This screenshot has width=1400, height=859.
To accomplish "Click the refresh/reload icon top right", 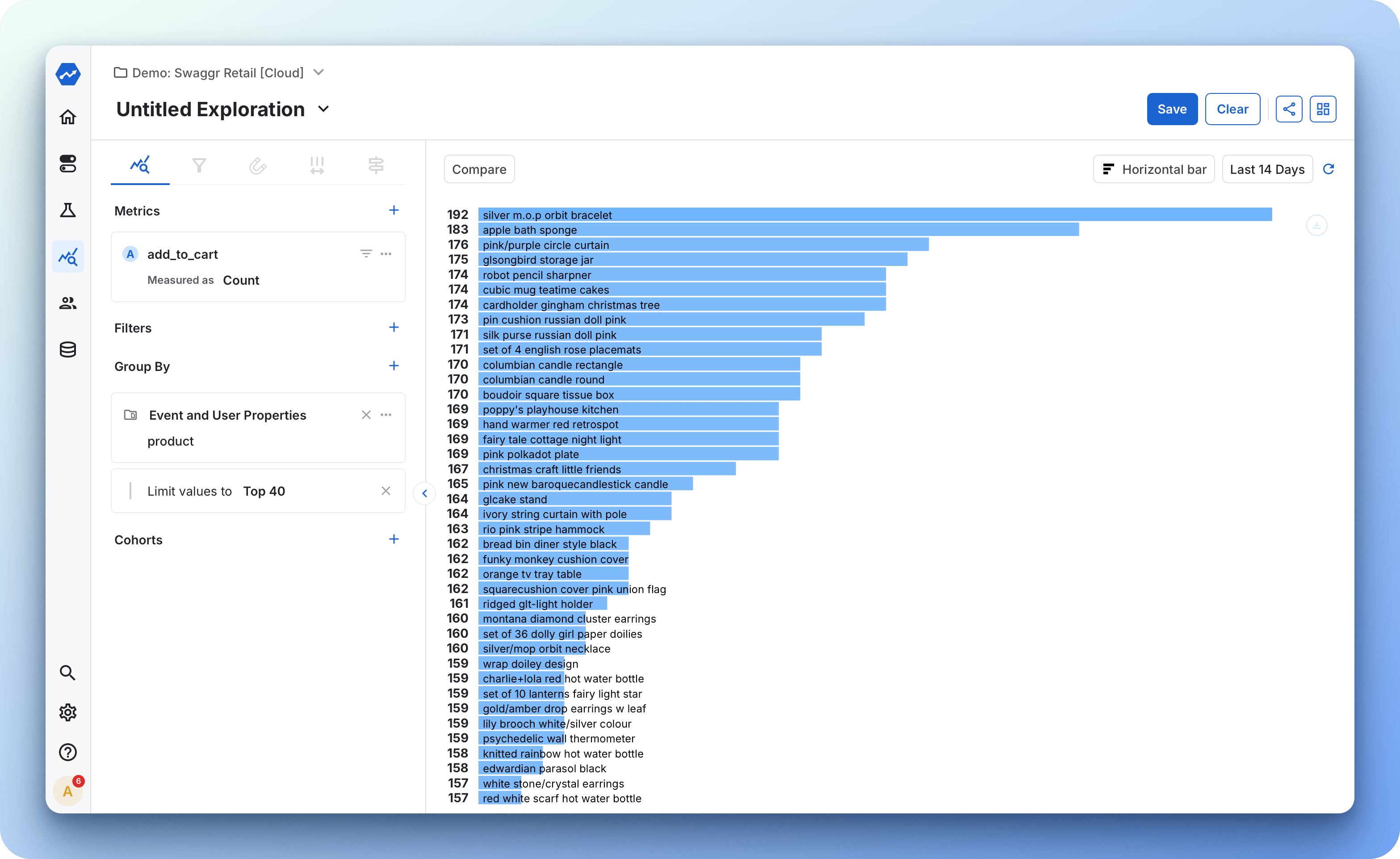I will coord(1329,168).
